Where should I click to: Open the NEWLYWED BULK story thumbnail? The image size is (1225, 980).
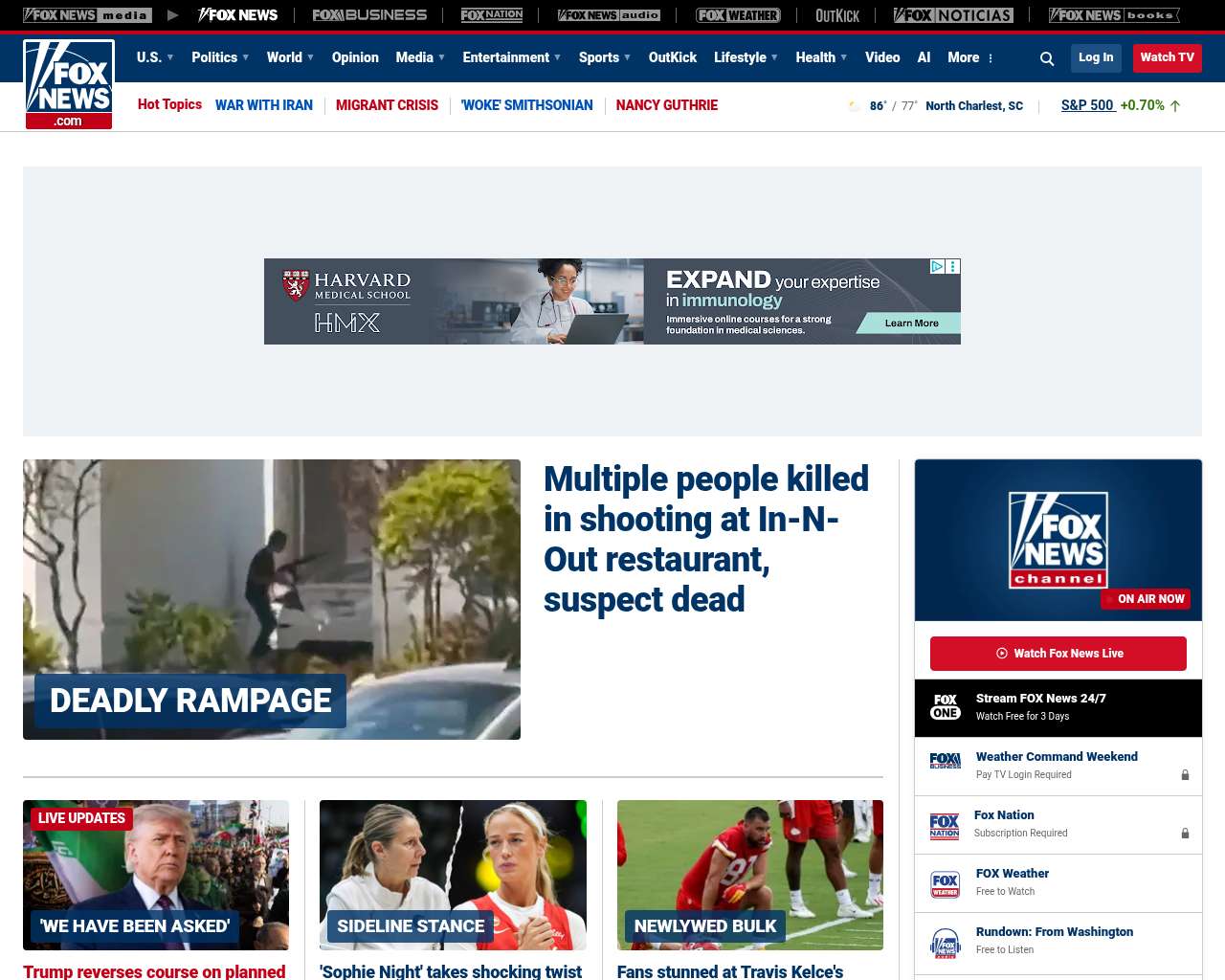[750, 875]
